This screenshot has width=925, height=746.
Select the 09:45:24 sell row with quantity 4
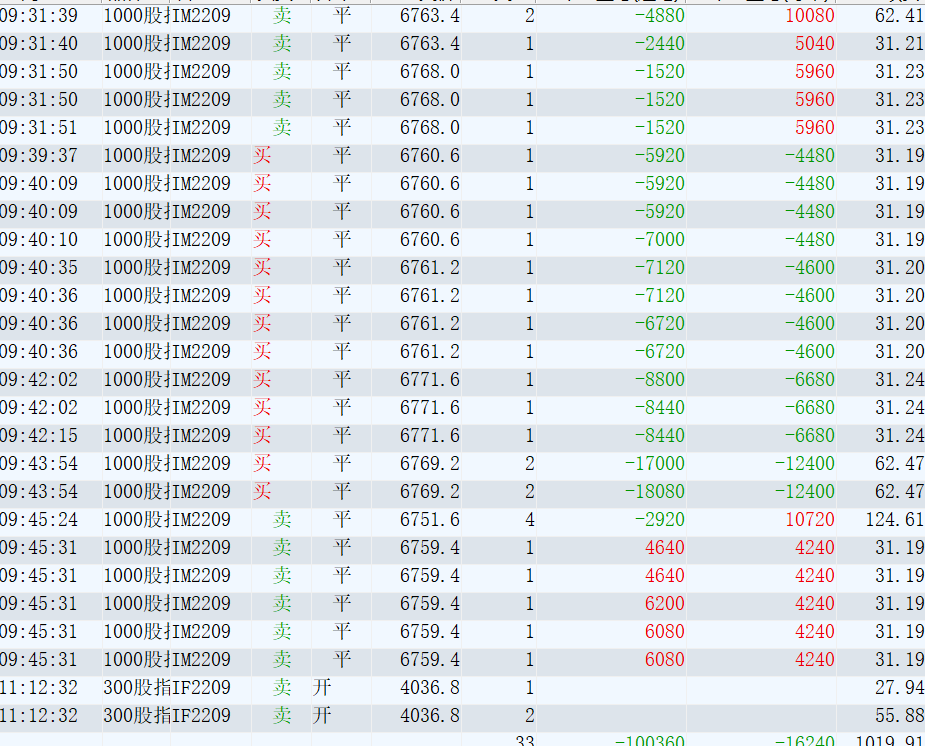(462, 520)
